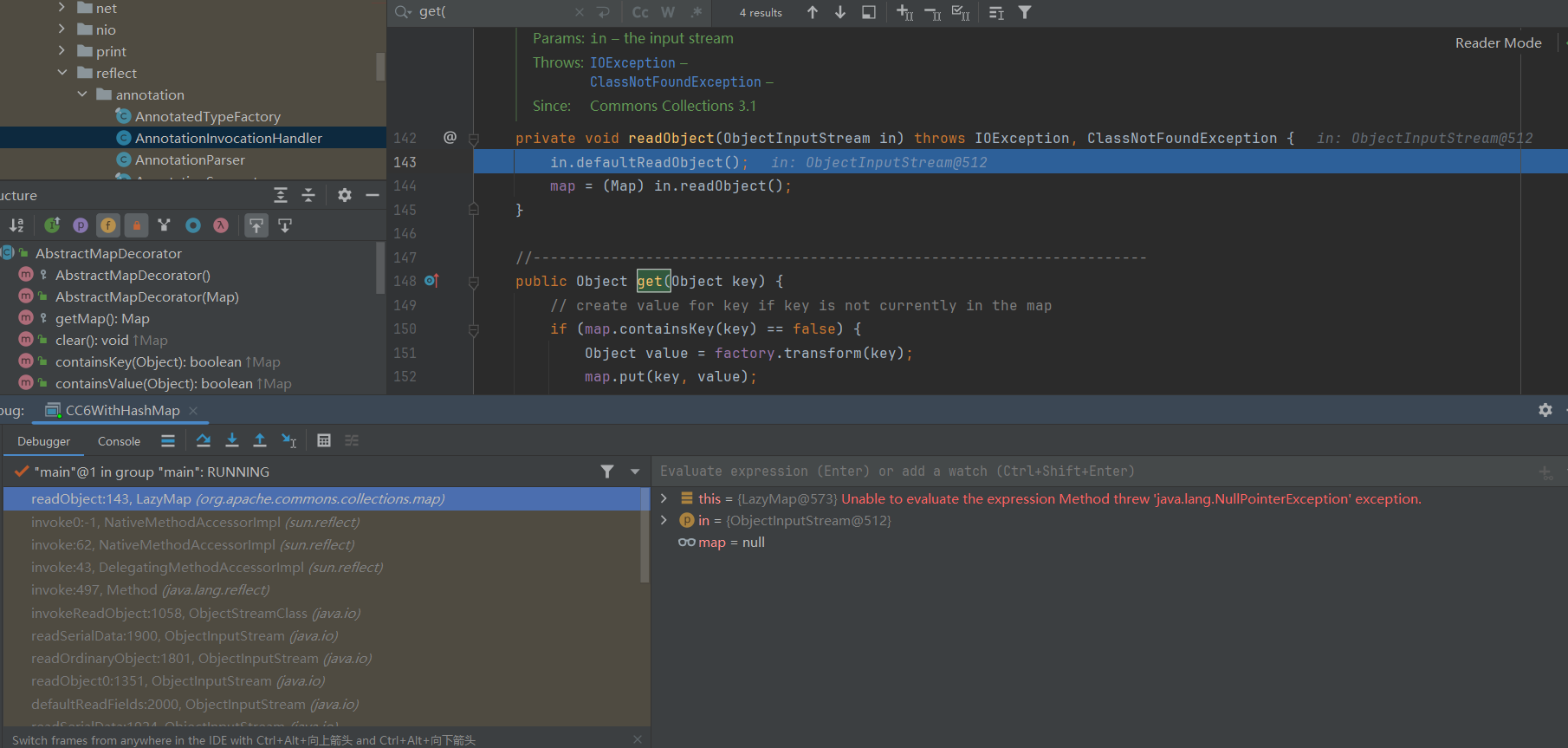Toggle show anonymous classes in Structure
The width and height of the screenshot is (1568, 748).
[x=193, y=225]
